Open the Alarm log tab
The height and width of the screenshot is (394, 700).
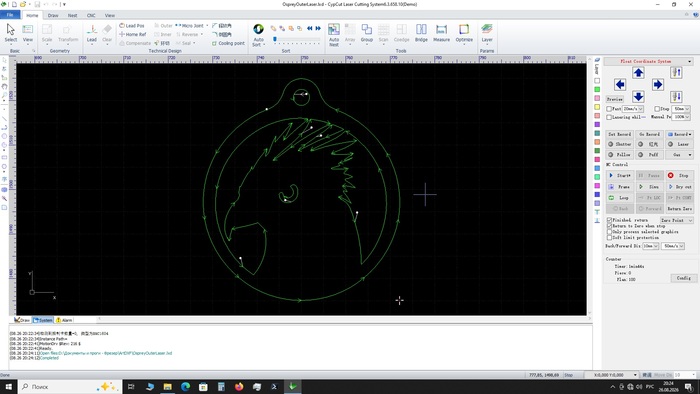click(64, 320)
